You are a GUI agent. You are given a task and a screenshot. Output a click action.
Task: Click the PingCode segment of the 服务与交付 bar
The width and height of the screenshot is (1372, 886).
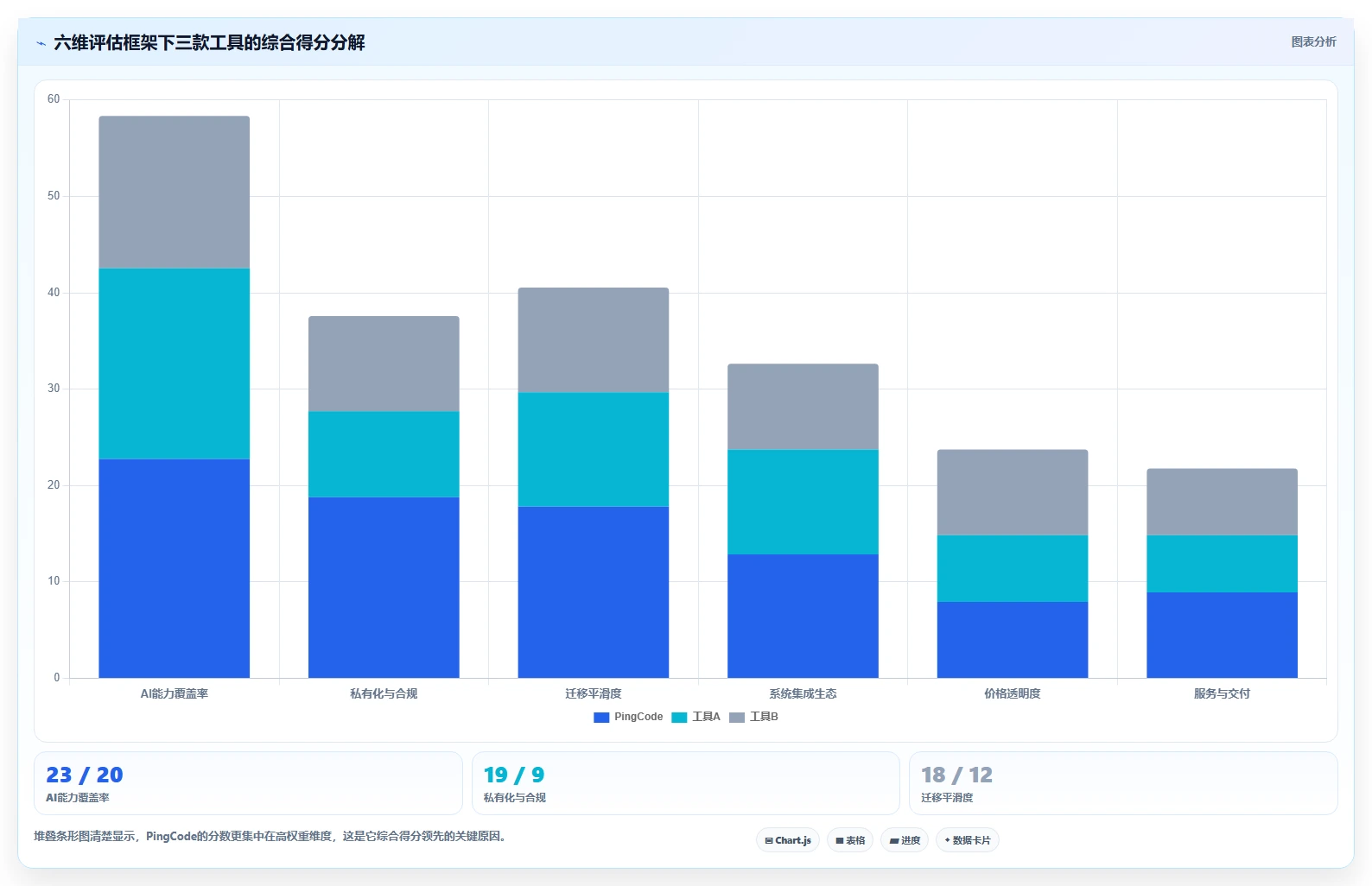pyautogui.click(x=1222, y=635)
